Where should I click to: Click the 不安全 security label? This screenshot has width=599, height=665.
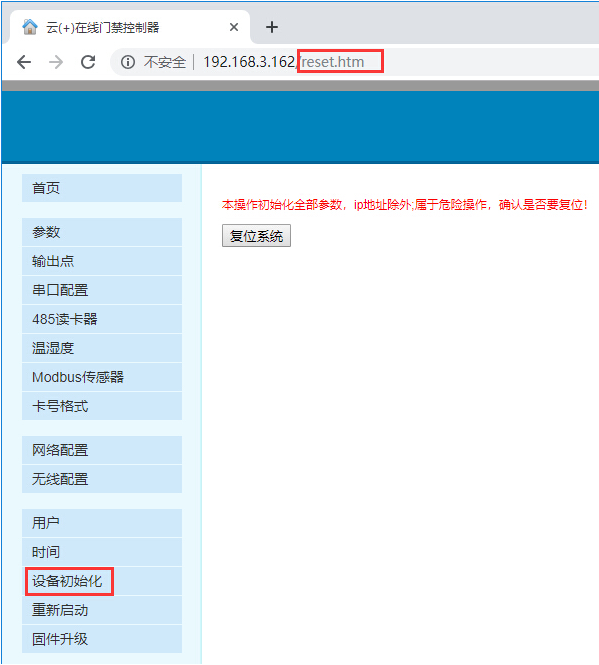(x=165, y=62)
